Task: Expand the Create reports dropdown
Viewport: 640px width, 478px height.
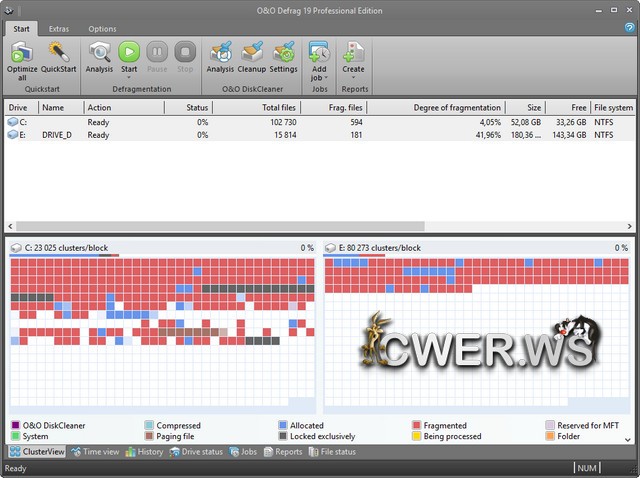Action: click(x=353, y=80)
